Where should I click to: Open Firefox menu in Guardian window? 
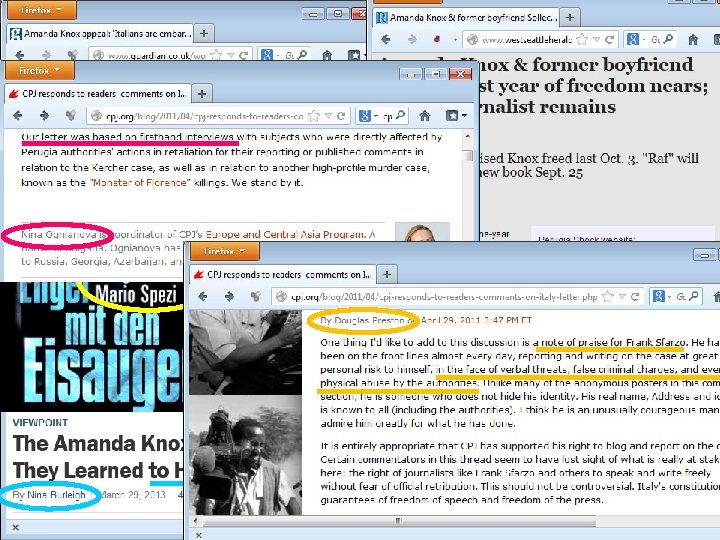pos(42,10)
